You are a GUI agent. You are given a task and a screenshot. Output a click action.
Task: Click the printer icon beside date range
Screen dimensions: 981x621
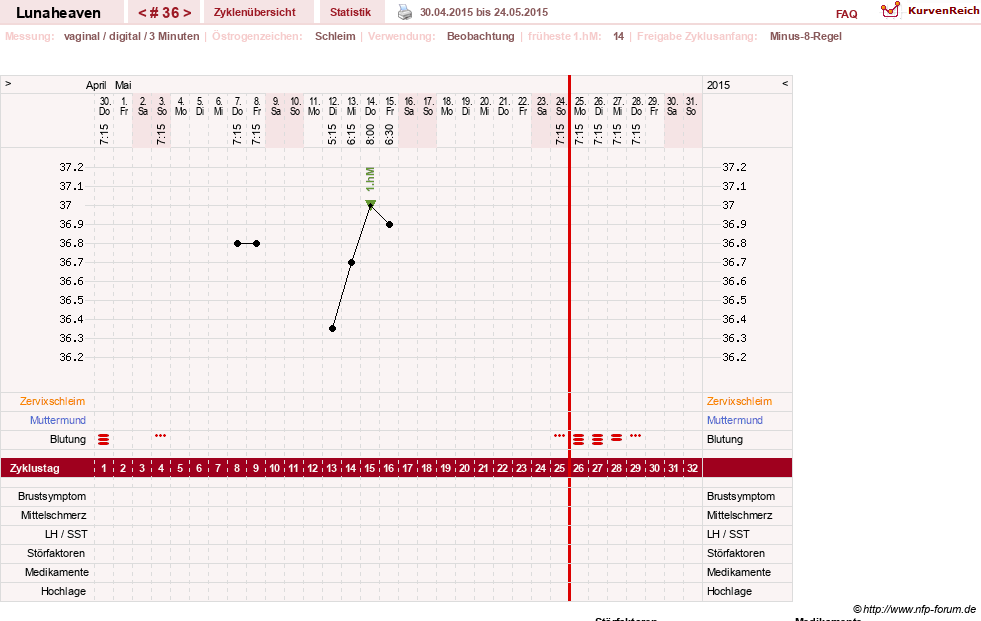click(x=405, y=13)
